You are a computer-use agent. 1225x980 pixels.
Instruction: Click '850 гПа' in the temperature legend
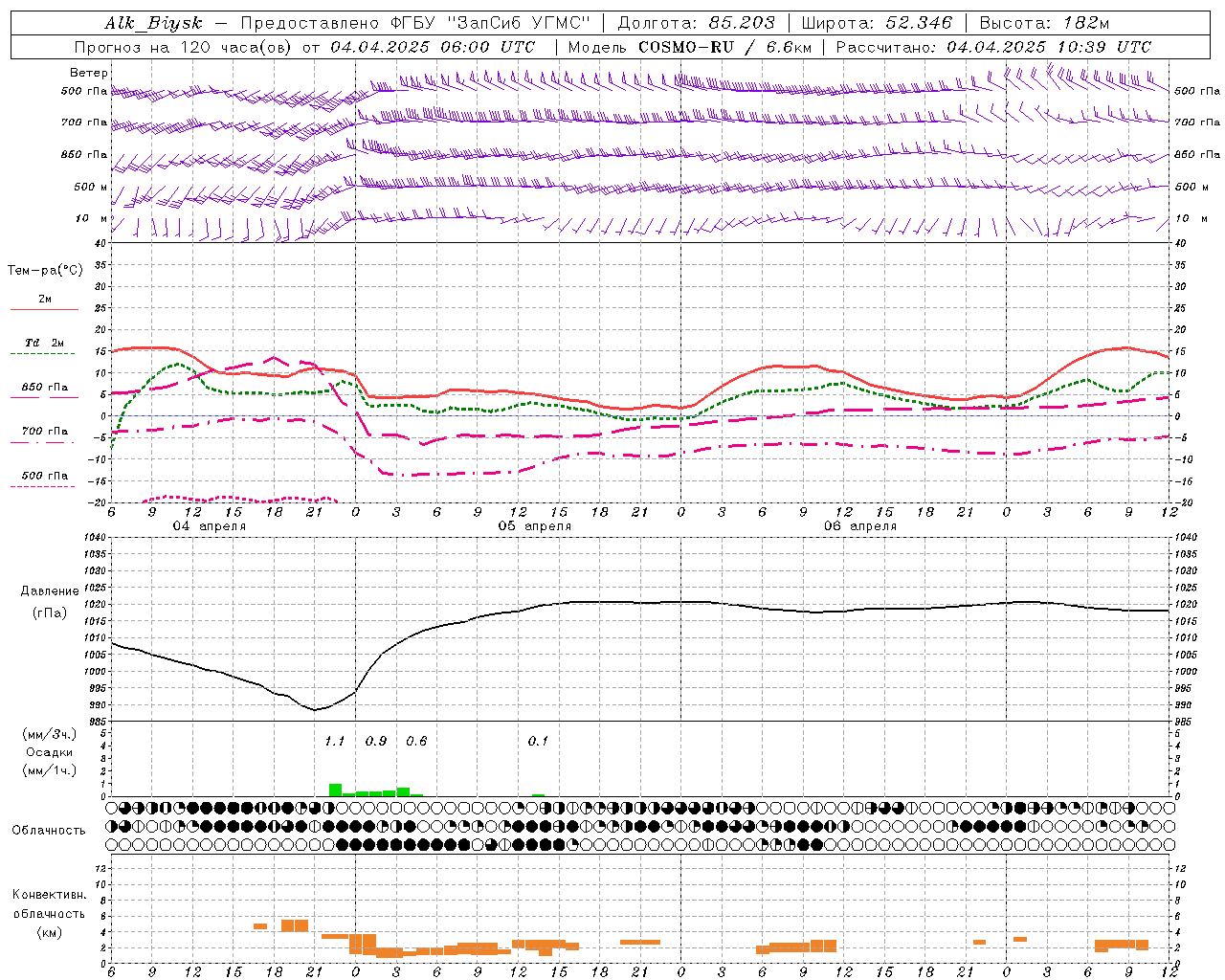pyautogui.click(x=44, y=388)
